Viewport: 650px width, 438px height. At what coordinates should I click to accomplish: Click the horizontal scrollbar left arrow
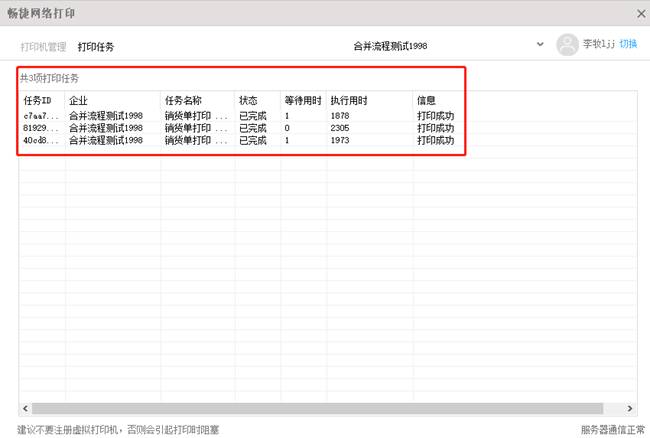pos(25,408)
